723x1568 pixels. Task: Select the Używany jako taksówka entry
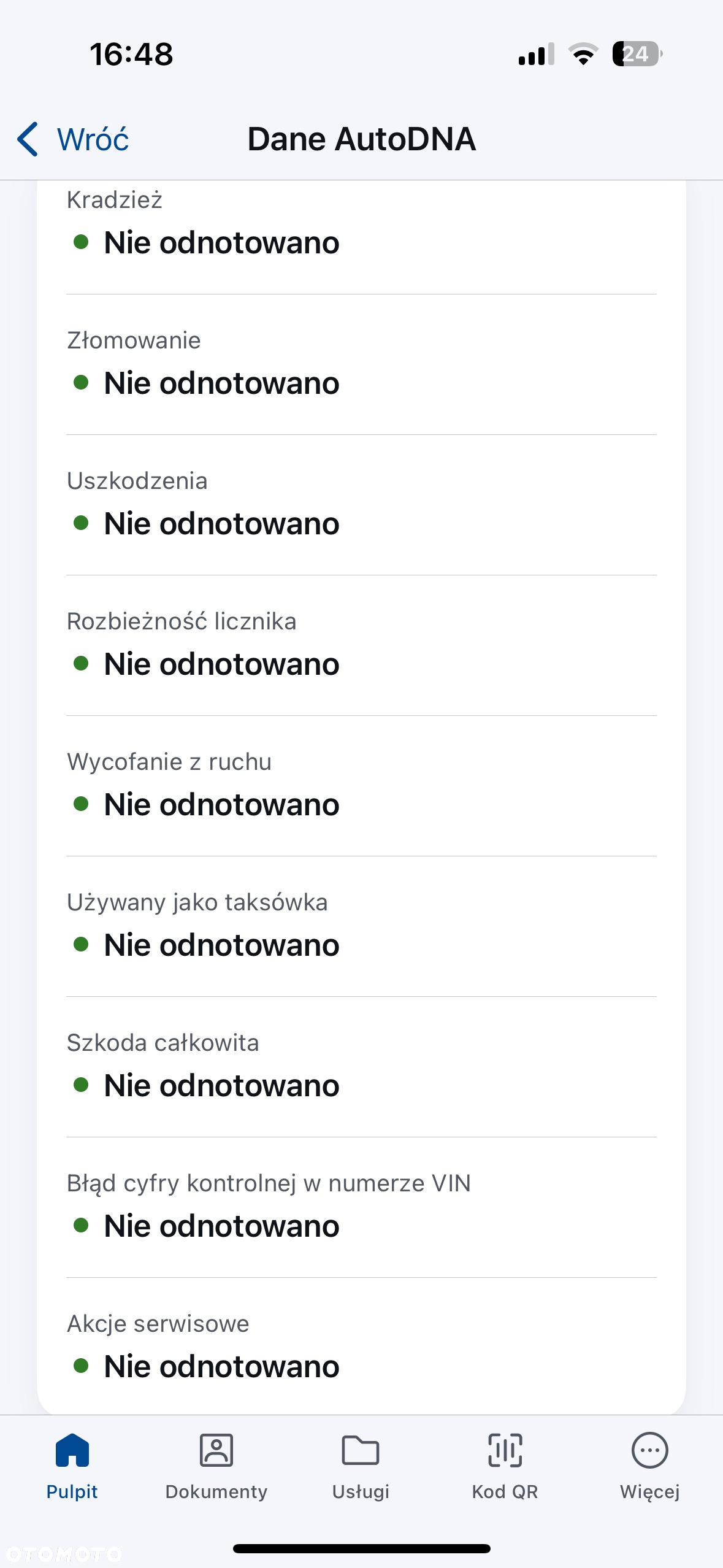click(361, 928)
